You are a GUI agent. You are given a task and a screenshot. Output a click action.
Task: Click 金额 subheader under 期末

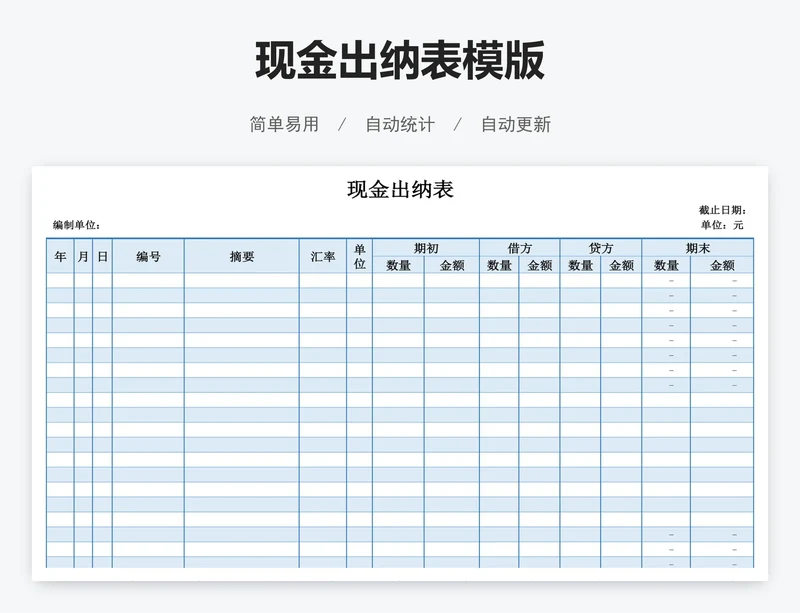point(722,265)
